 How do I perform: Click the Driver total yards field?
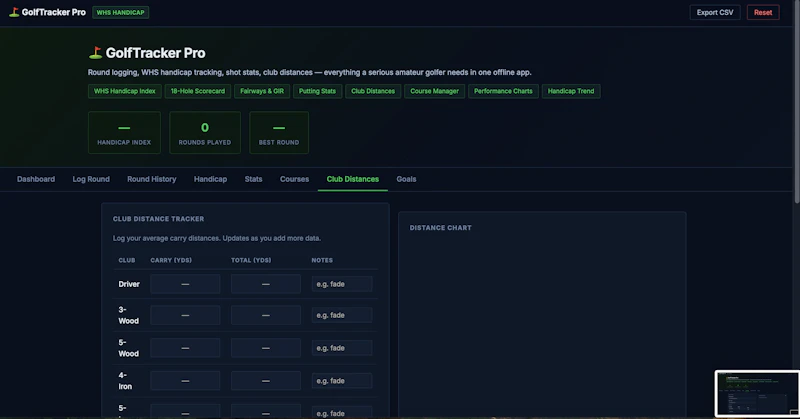point(266,284)
